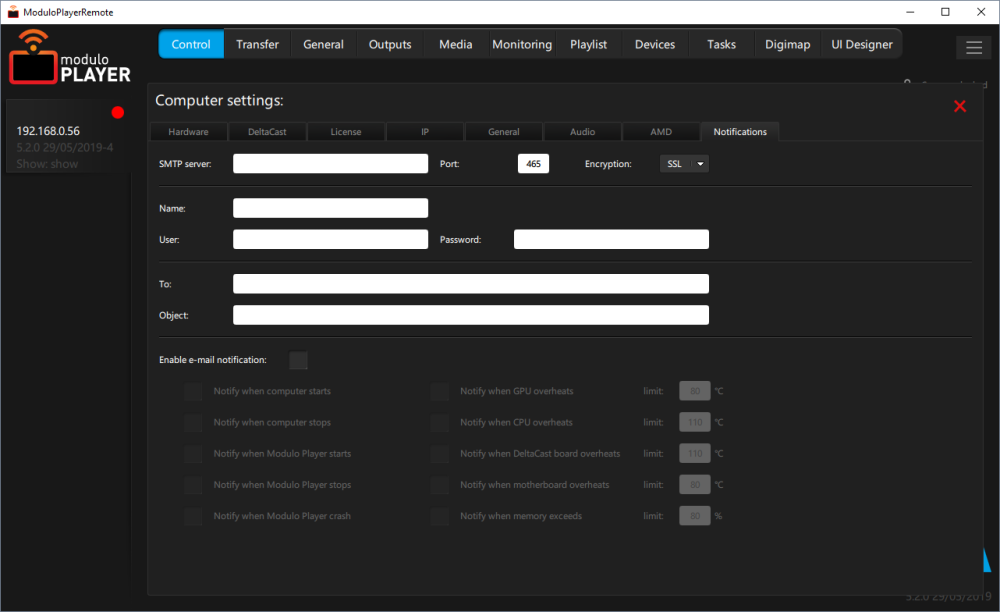Open the Encryption SSL dropdown

tap(684, 163)
